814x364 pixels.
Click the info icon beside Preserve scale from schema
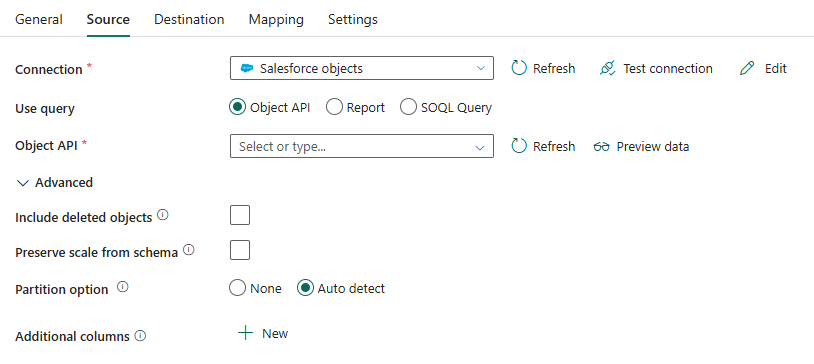[x=189, y=250]
